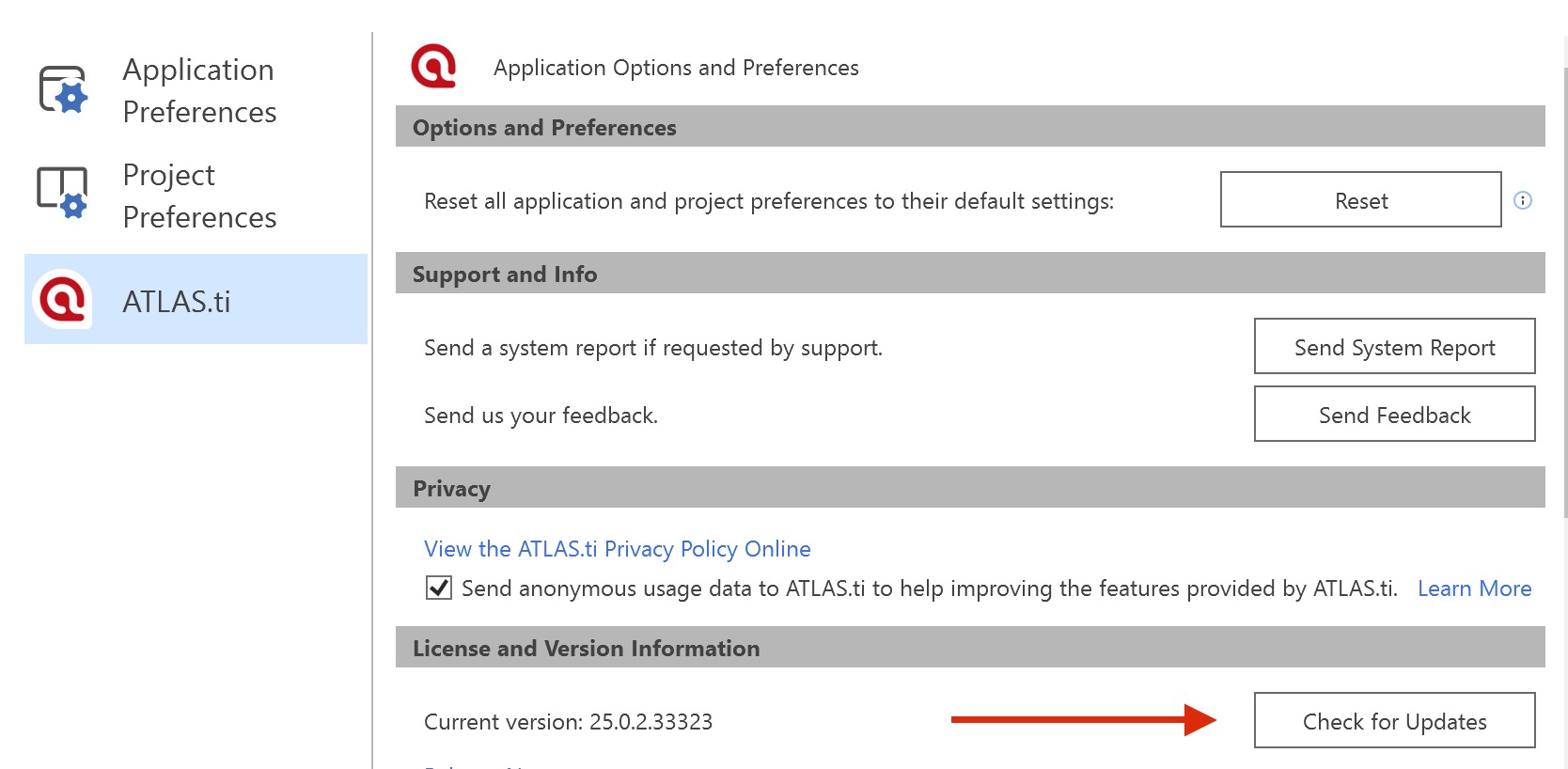Click the ATLAS.ti logo beside the page title

433,67
